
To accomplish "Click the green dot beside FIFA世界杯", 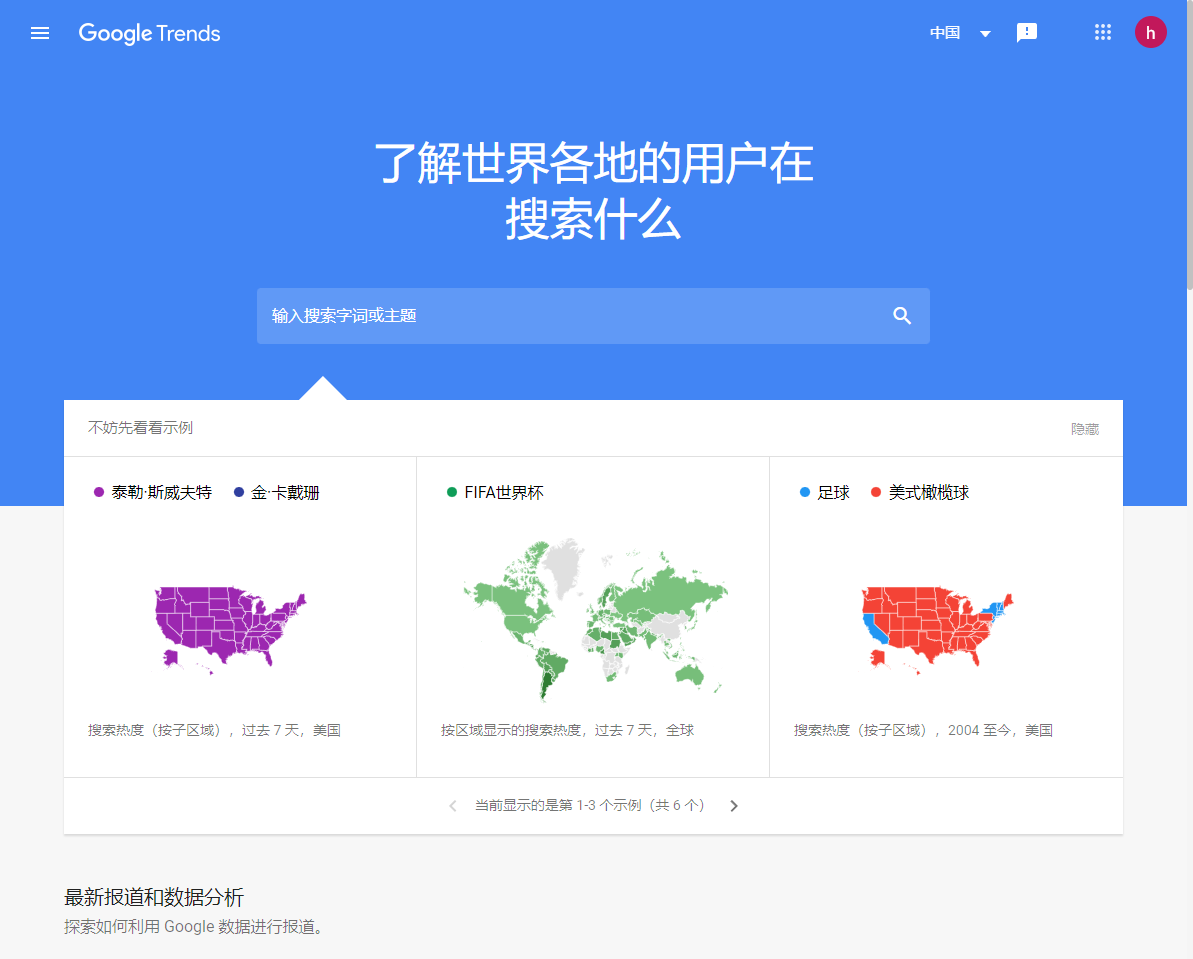I will point(452,492).
